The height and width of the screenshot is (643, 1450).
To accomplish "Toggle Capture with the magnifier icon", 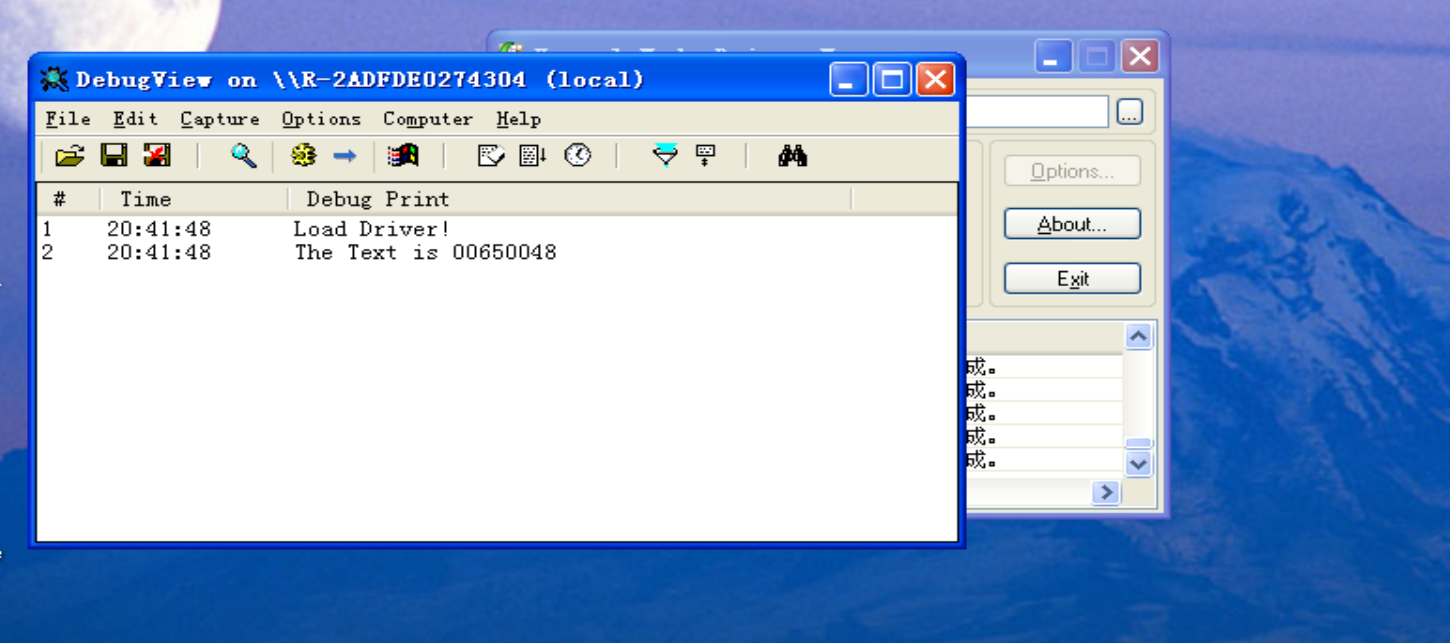I will pos(244,155).
